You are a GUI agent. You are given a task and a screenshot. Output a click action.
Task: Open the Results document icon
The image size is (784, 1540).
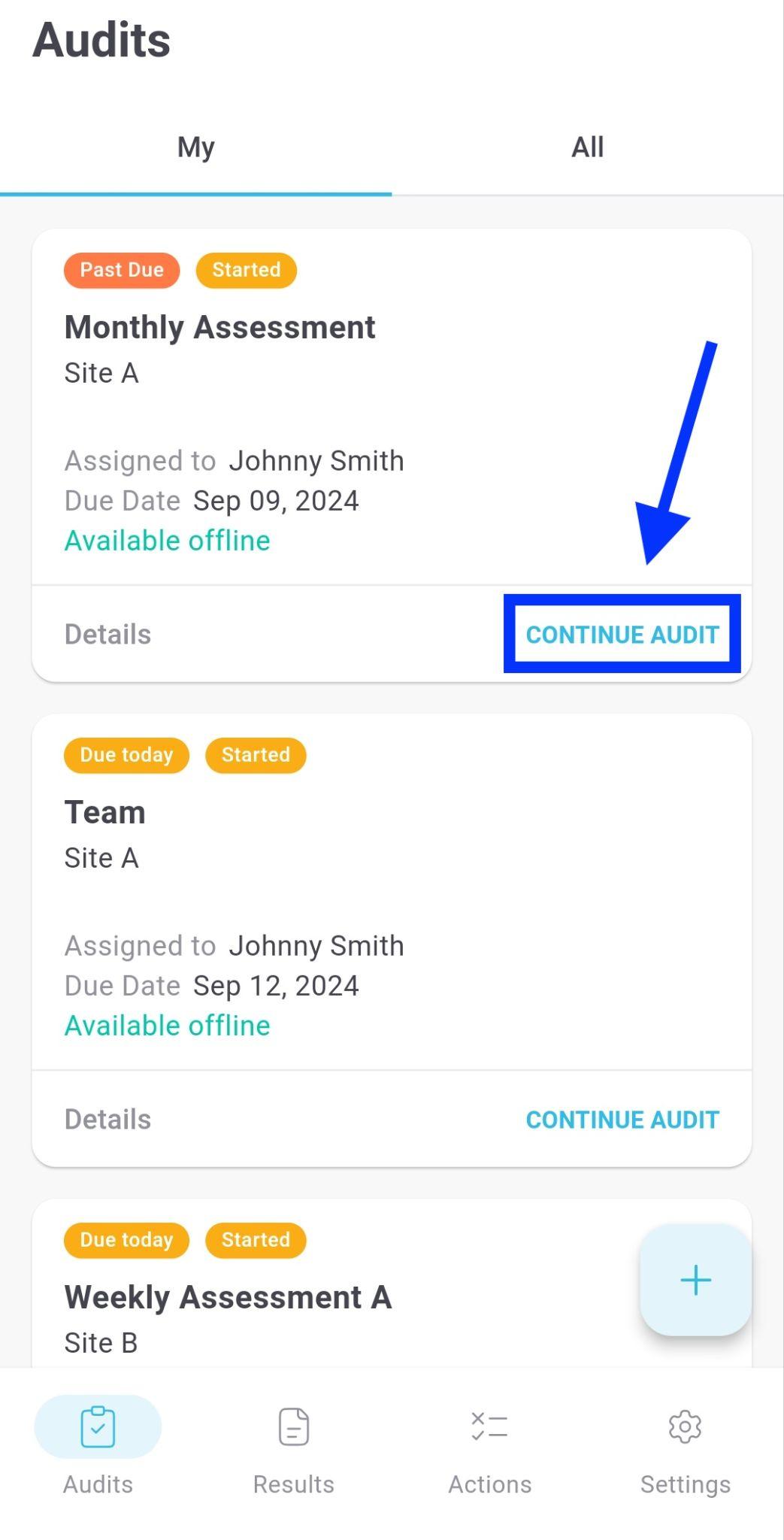click(x=294, y=1426)
